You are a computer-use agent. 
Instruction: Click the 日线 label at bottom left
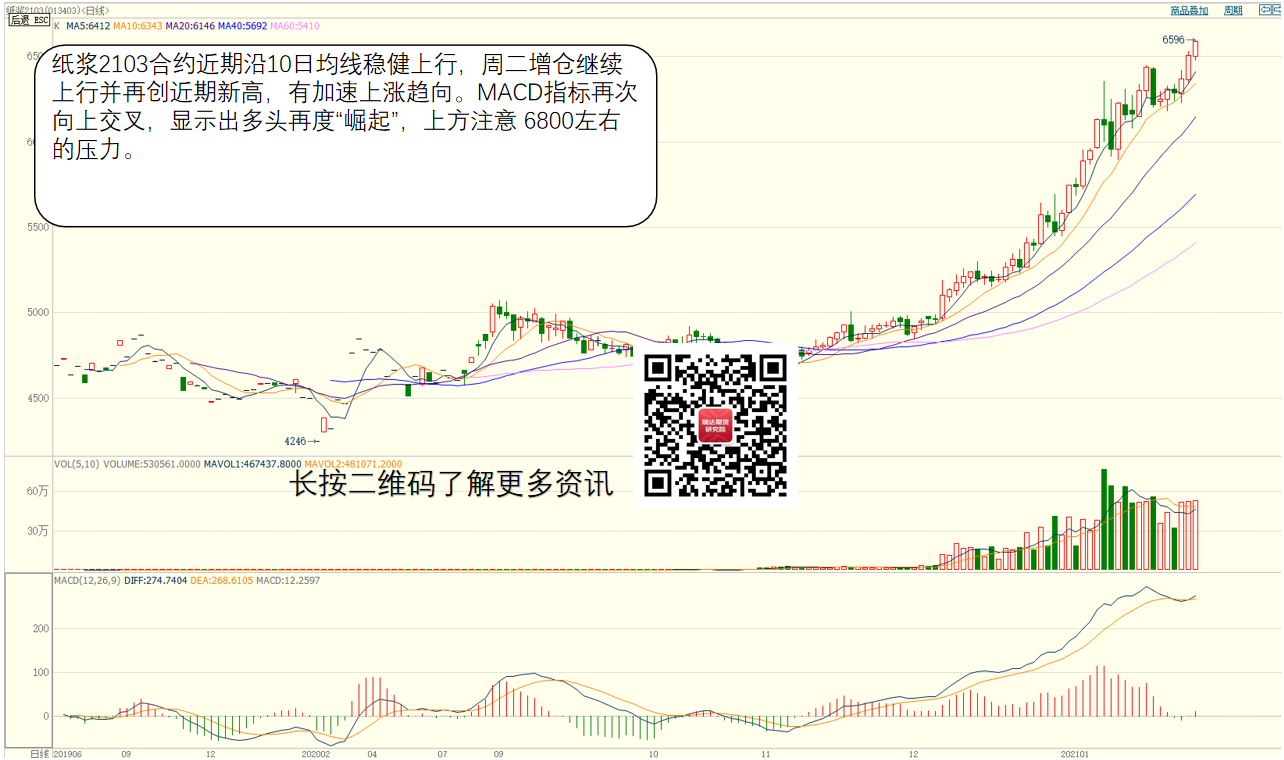(x=38, y=753)
